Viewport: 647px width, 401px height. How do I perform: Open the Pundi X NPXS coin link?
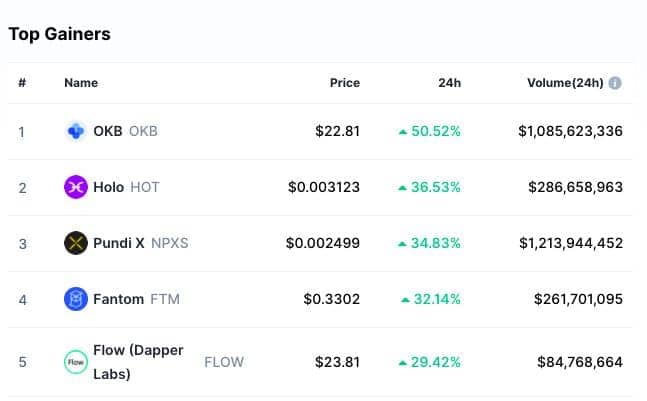pyautogui.click(x=141, y=243)
